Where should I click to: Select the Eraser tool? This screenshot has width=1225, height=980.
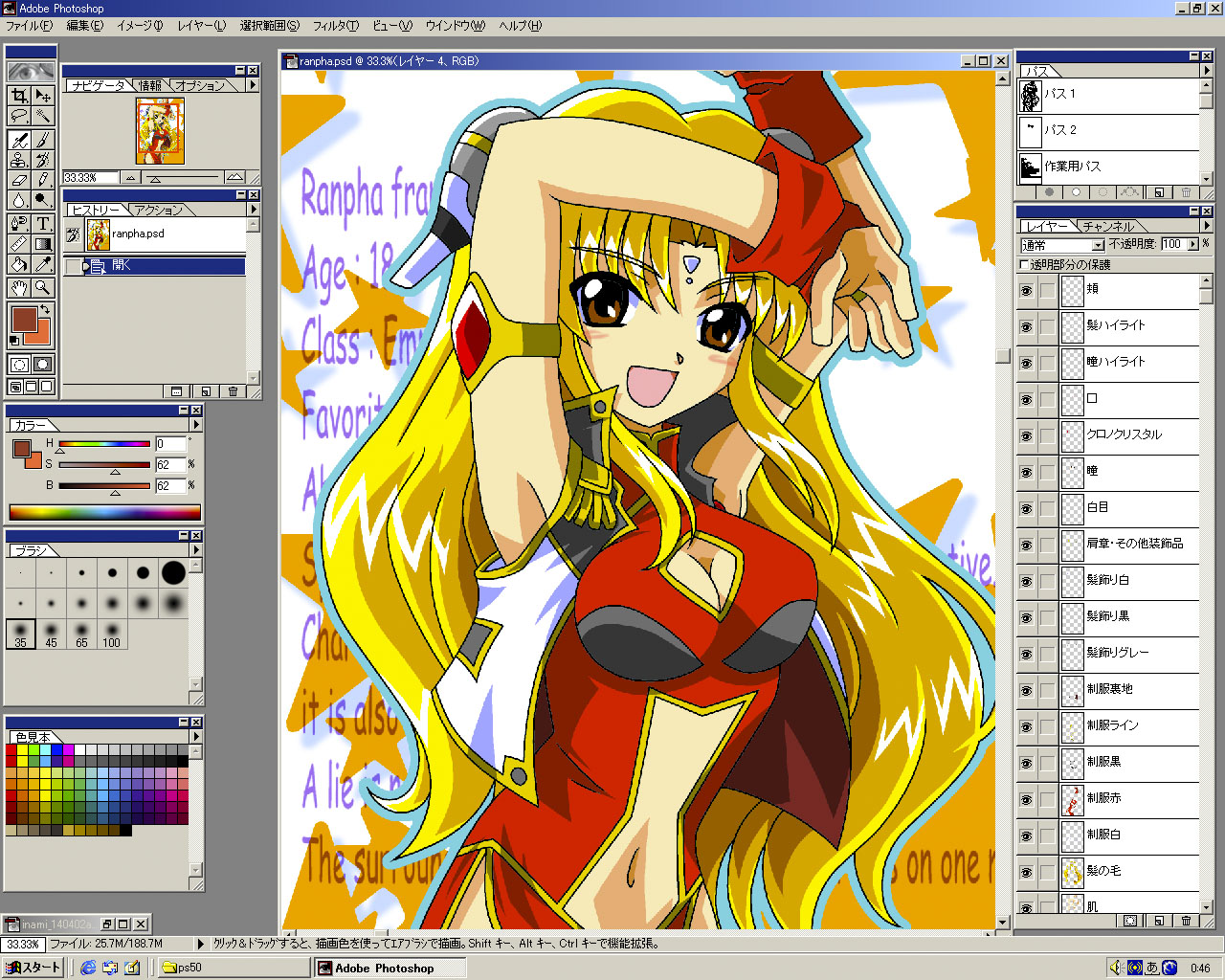click(19, 179)
